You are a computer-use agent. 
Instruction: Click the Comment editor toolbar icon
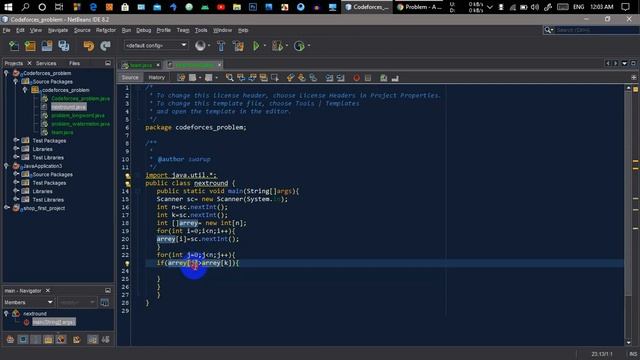tap(384, 78)
